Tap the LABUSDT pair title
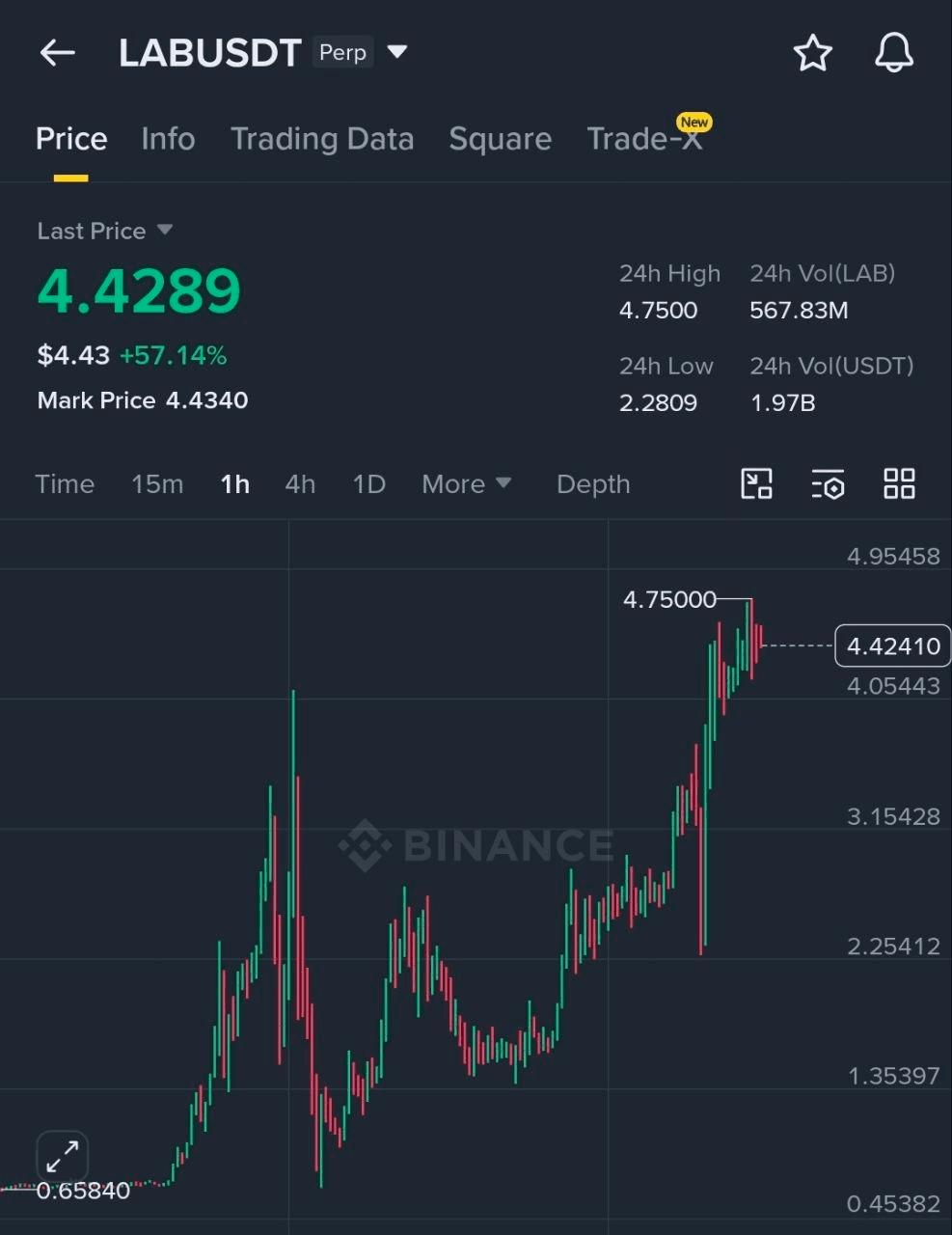952x1235 pixels. (210, 53)
